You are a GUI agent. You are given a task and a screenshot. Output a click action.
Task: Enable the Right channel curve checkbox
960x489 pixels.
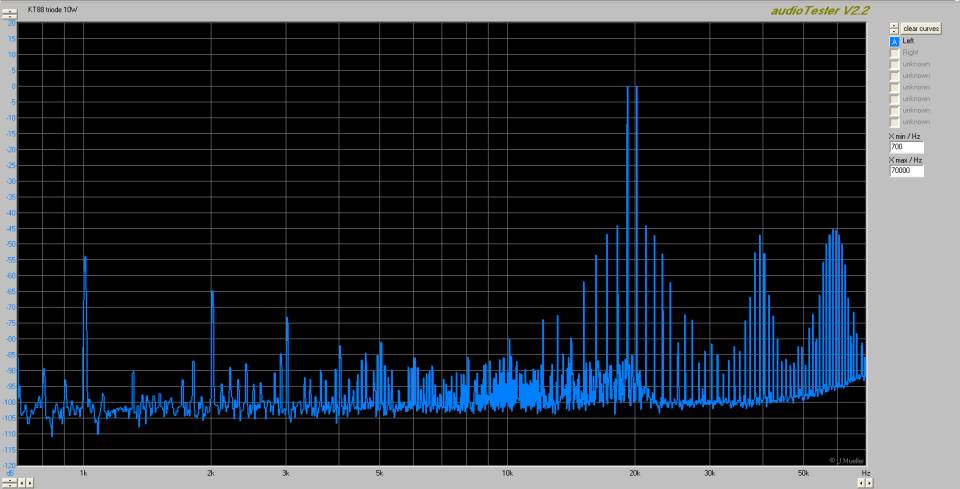[894, 52]
